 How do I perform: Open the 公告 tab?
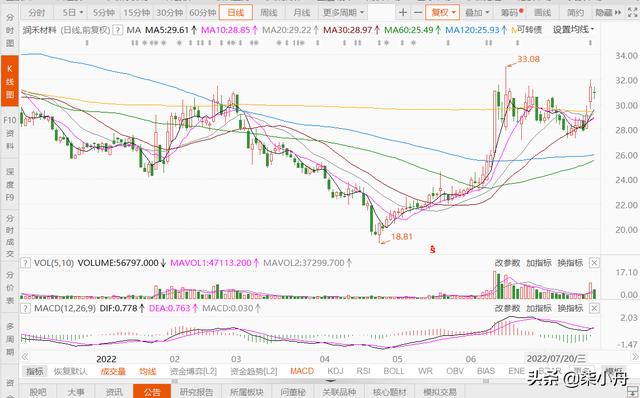pos(152,391)
